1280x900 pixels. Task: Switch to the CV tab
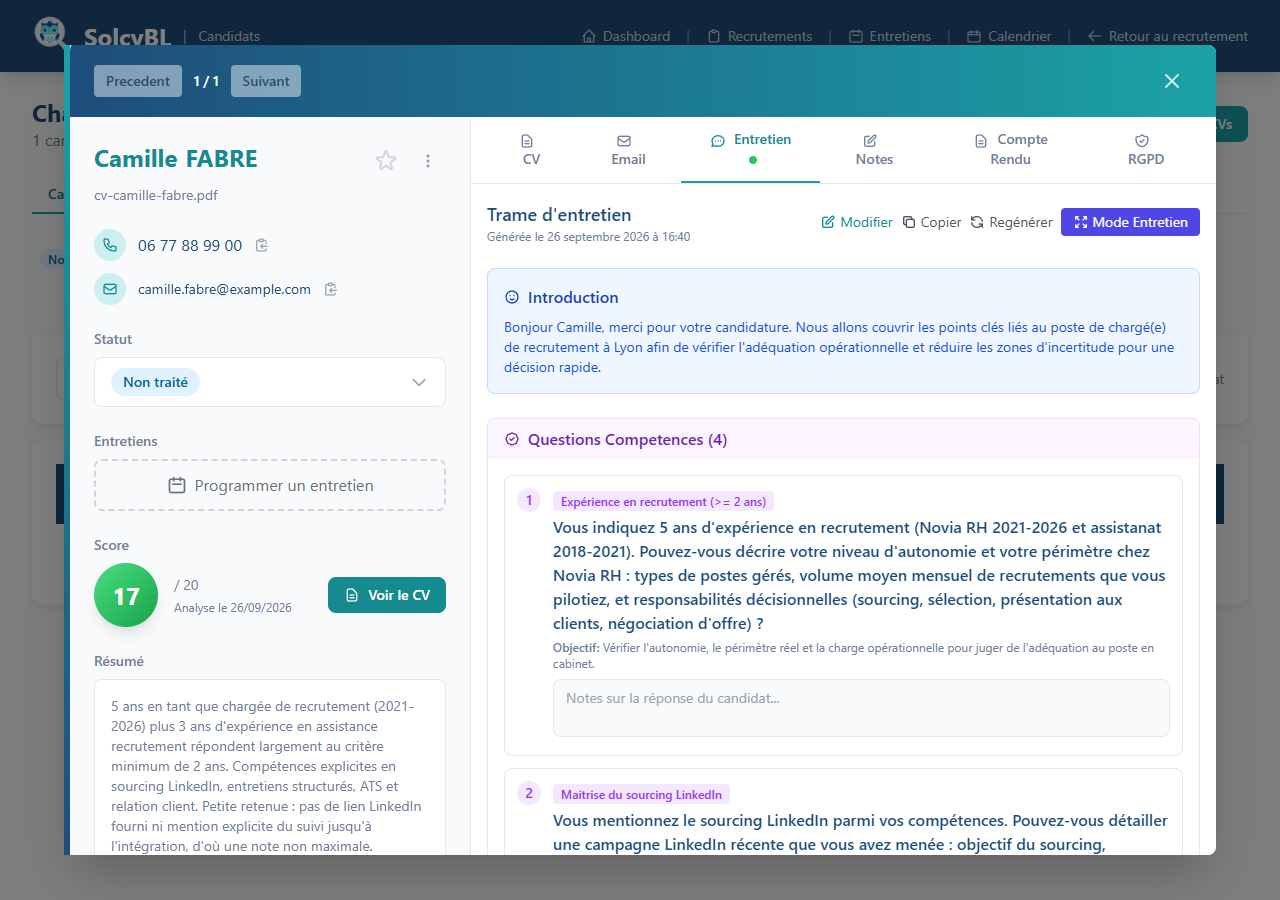pos(531,150)
